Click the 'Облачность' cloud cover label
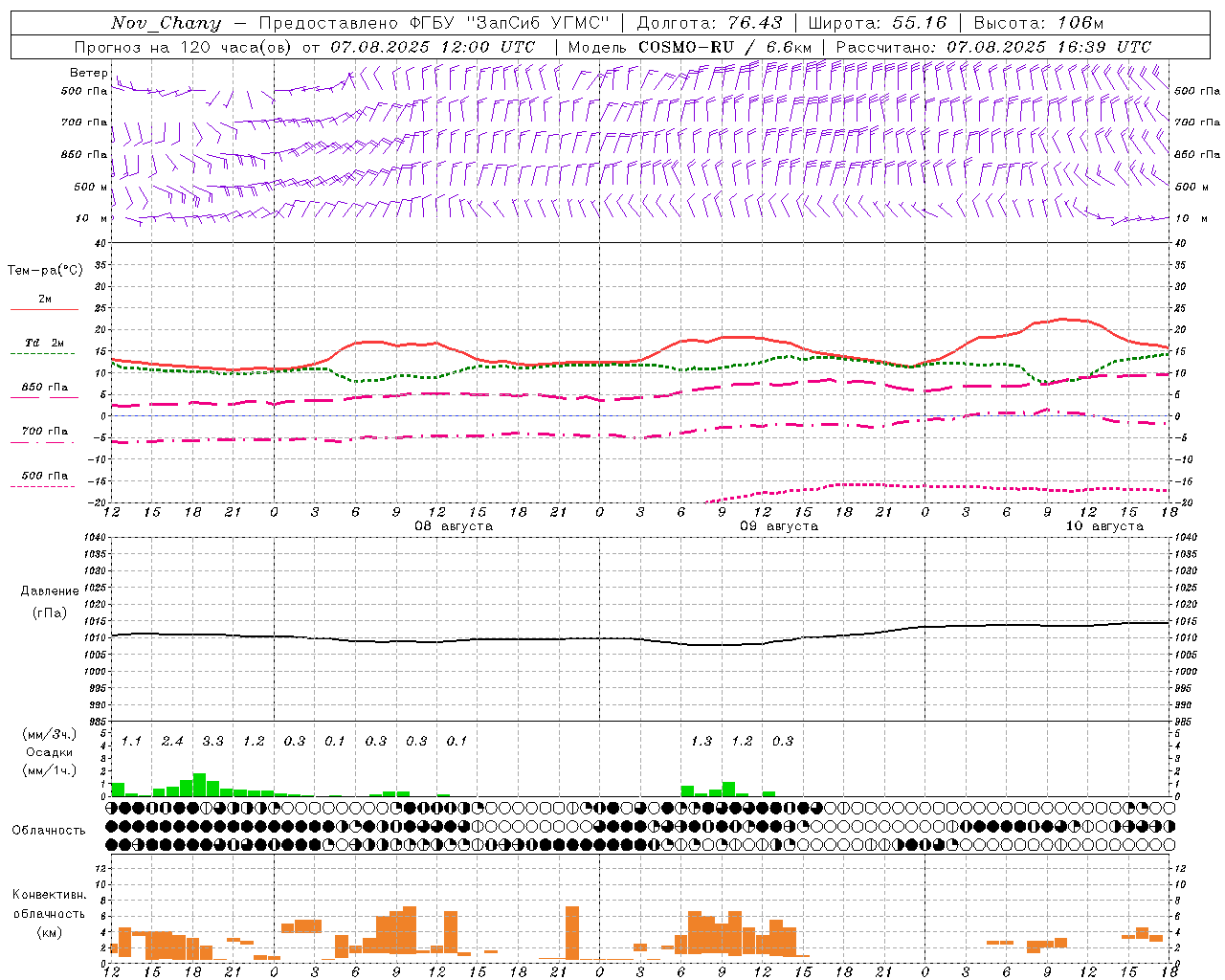This screenshot has height=980, width=1225. pos(49,830)
